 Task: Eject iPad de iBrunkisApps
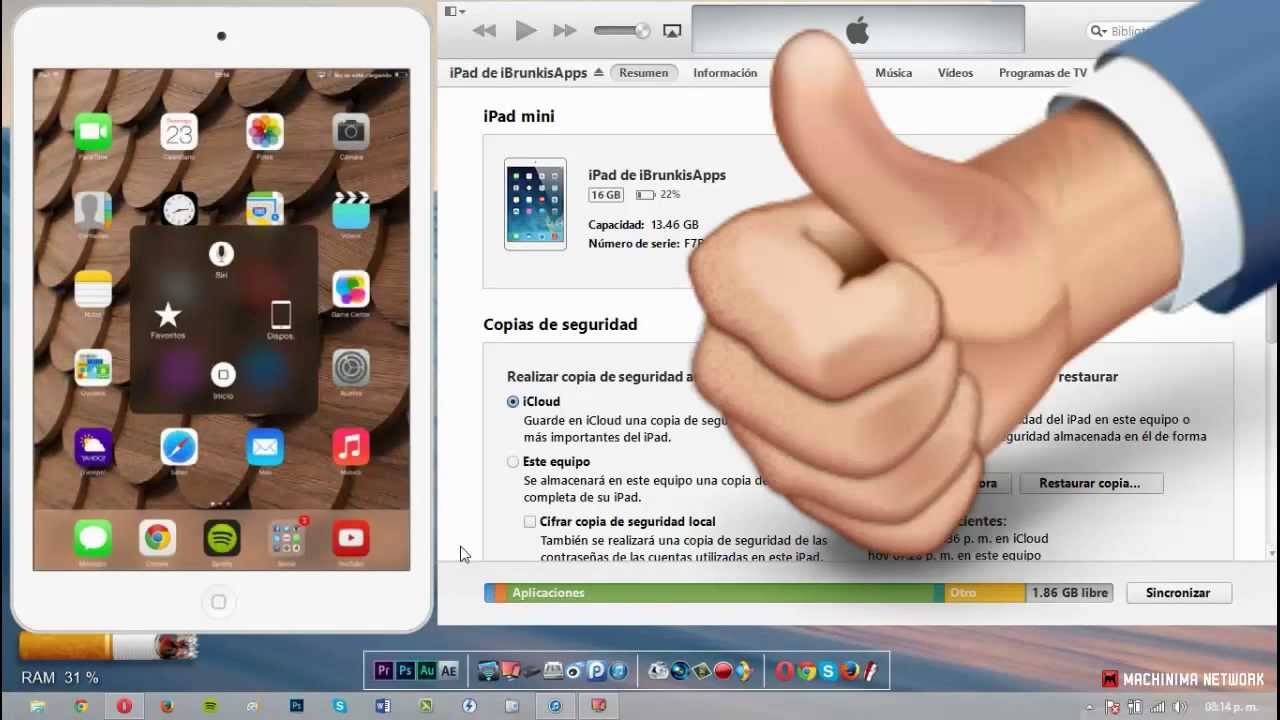pos(599,73)
